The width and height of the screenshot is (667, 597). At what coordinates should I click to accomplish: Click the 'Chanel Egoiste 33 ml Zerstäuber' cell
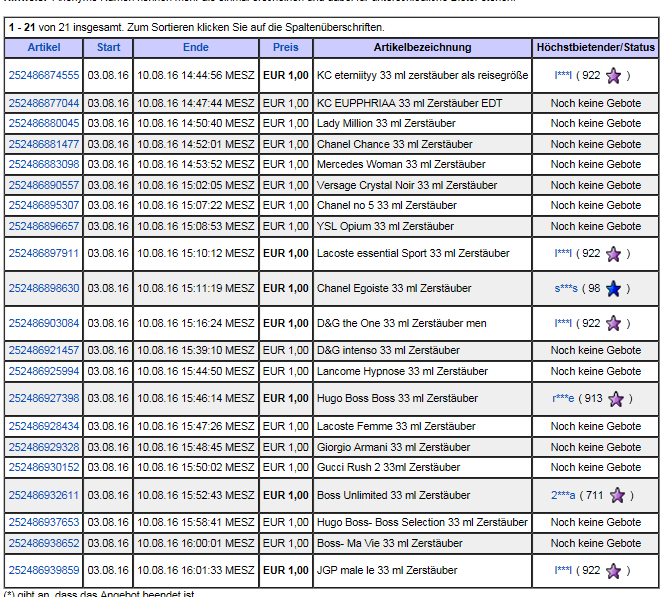point(422,289)
